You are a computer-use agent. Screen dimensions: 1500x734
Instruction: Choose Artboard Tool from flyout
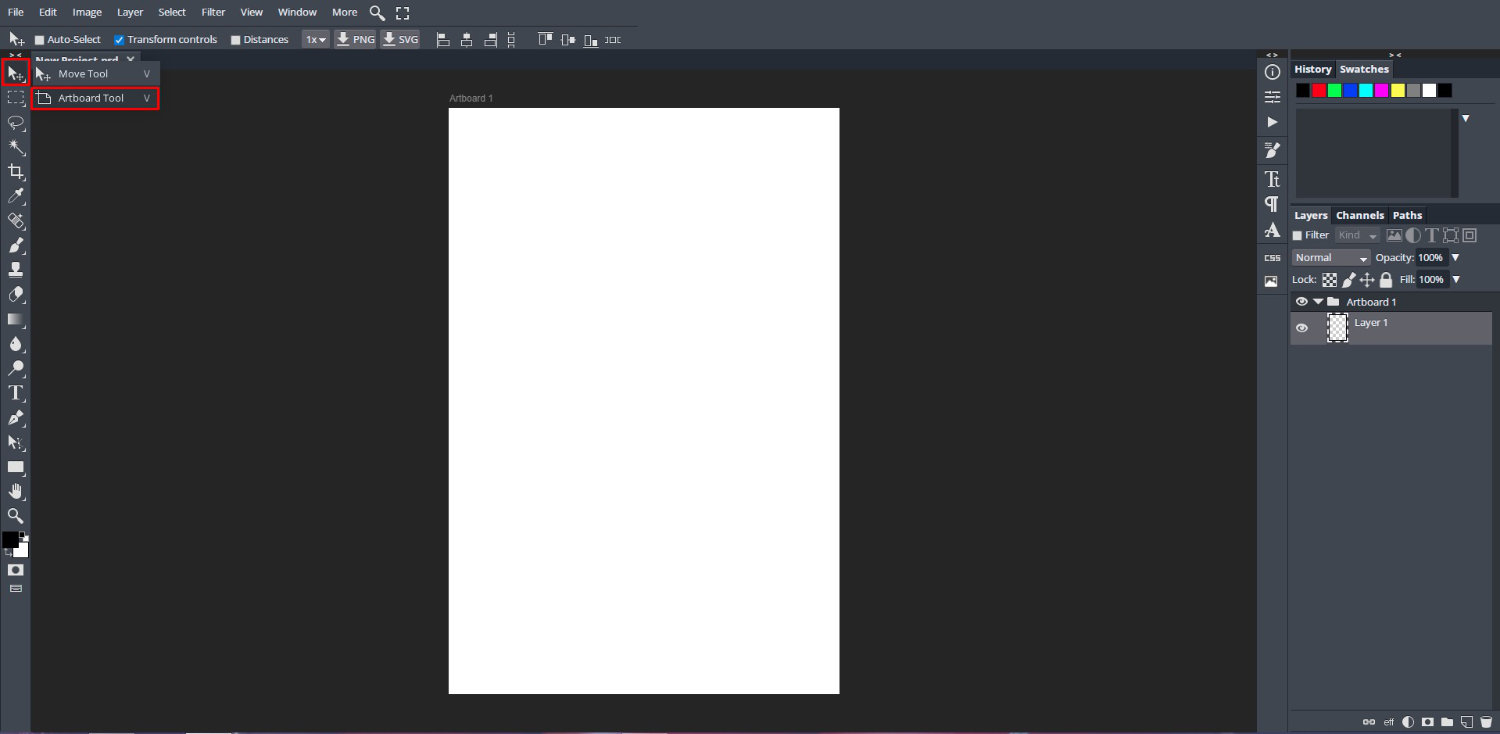click(x=95, y=98)
